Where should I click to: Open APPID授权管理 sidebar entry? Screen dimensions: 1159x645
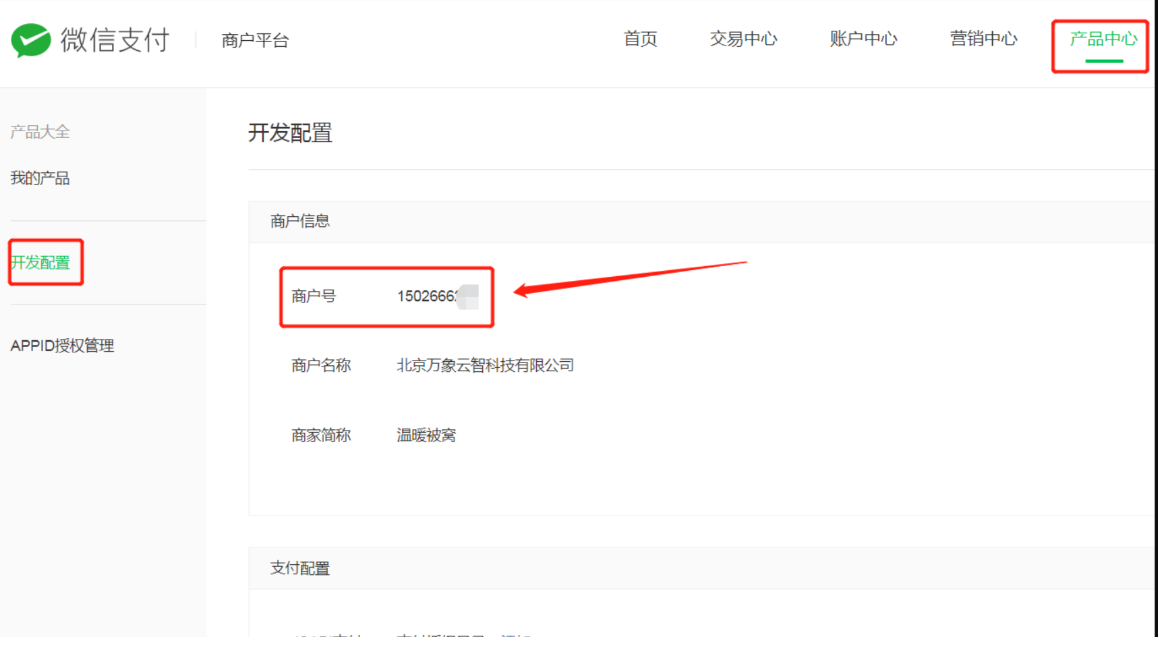coord(62,346)
